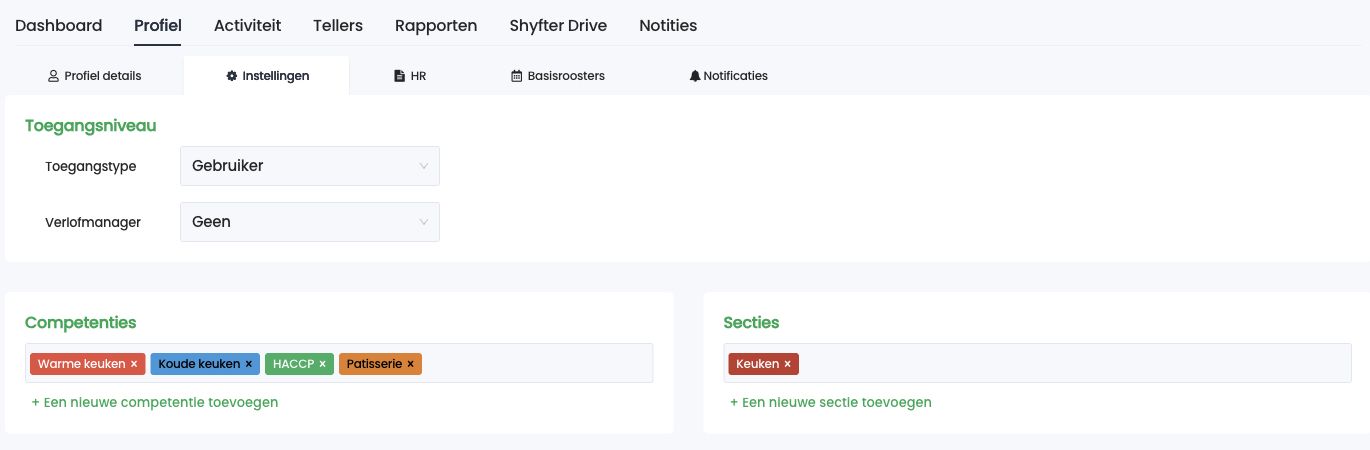Select the Profiel navigation item
The height and width of the screenshot is (450, 1370).
click(158, 25)
